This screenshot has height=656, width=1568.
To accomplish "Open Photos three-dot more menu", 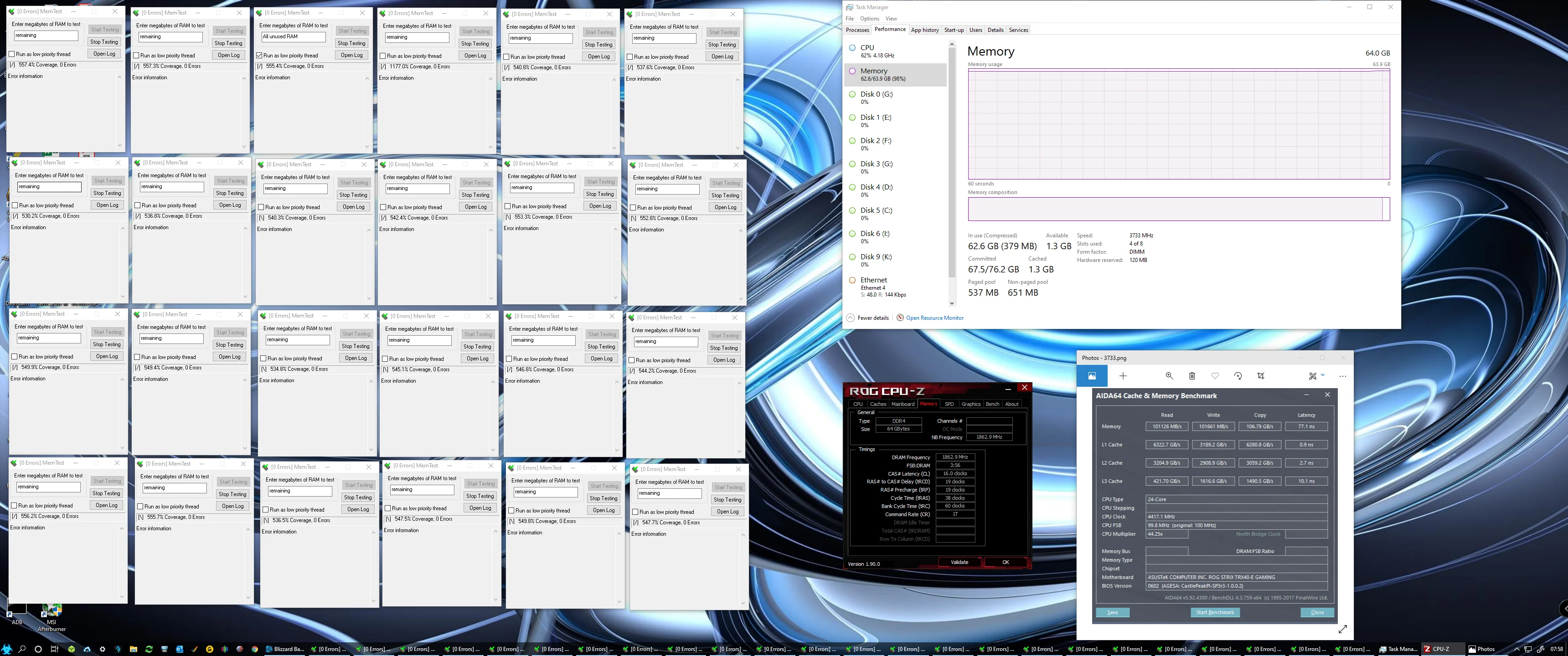I will 1343,376.
